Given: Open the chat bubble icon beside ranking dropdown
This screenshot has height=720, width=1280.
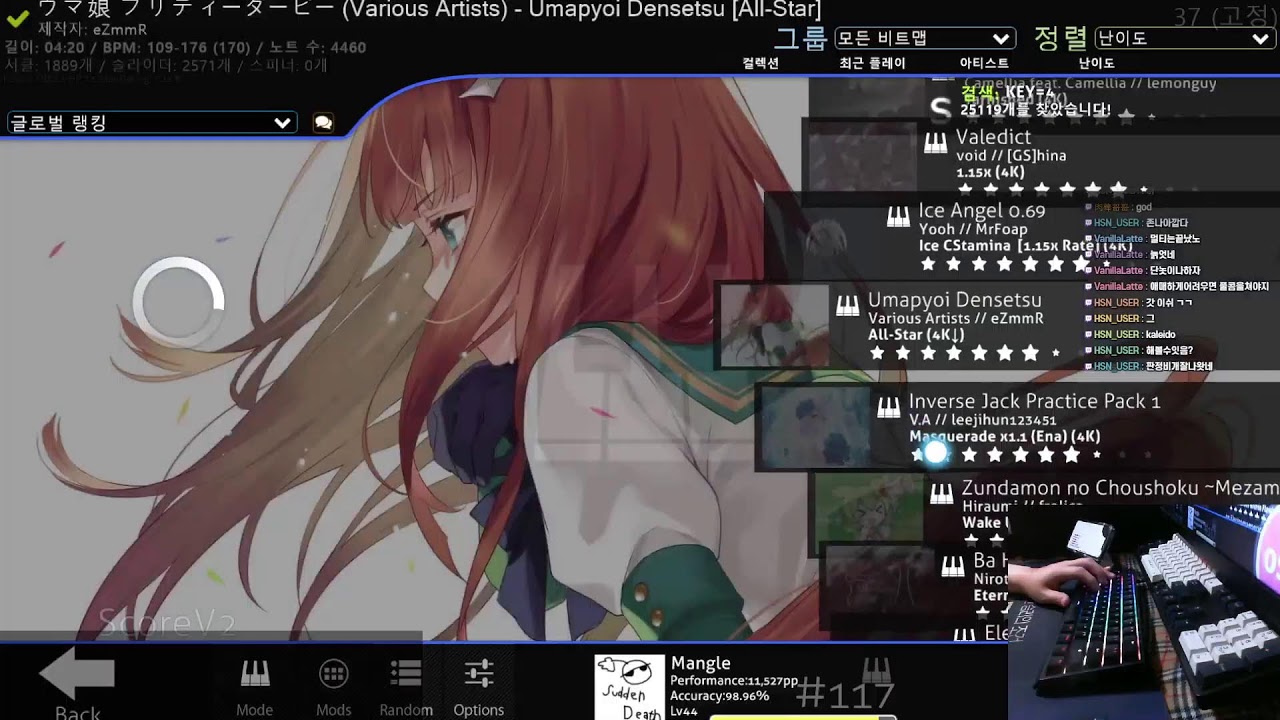Looking at the screenshot, I should pos(323,123).
